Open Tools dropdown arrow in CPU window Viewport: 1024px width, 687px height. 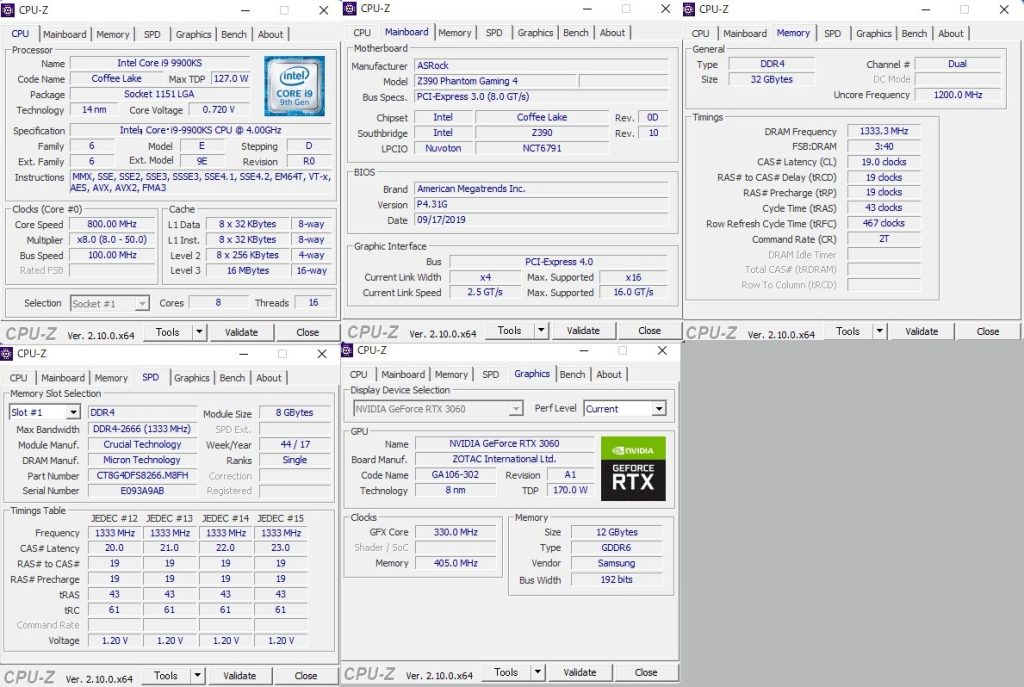pyautogui.click(x=199, y=332)
